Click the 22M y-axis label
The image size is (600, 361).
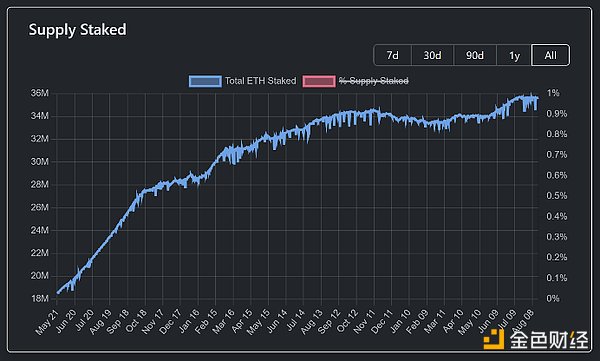point(39,253)
